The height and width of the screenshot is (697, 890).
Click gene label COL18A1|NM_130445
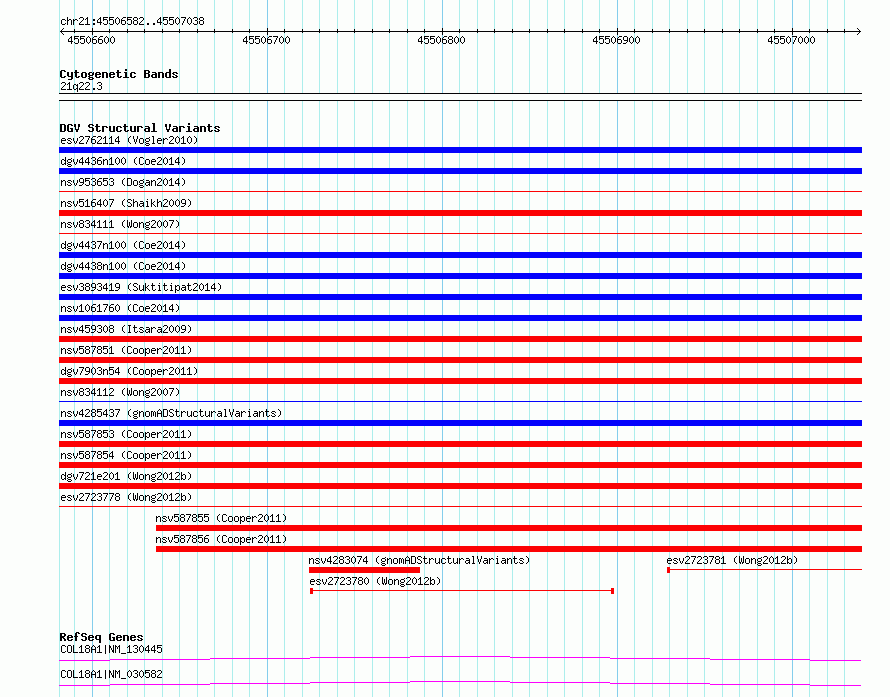click(111, 649)
